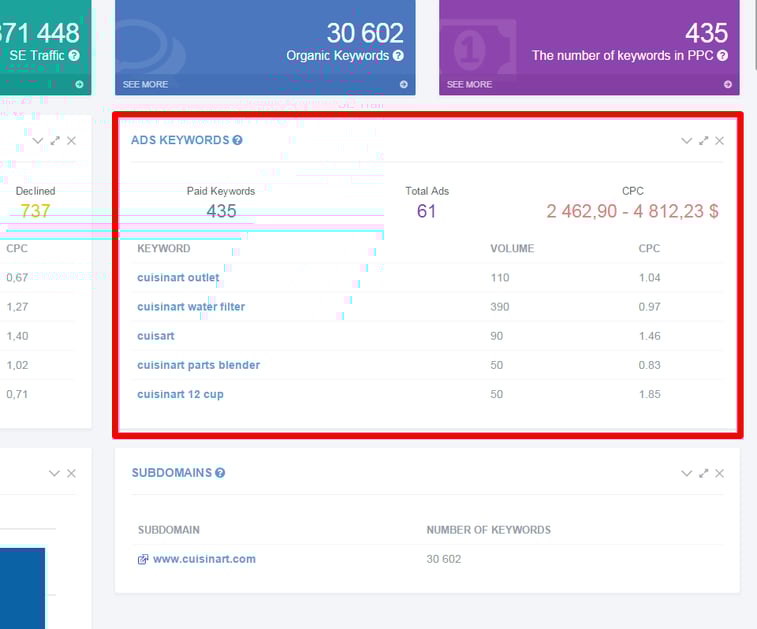Viewport: 757px width, 629px height.
Task: Click the VOLUME column header
Action: 512,249
